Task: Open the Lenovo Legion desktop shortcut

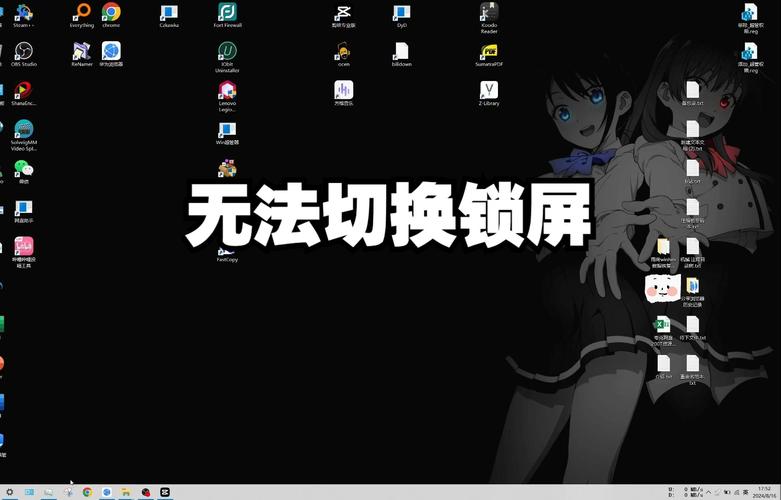Action: pos(227,97)
